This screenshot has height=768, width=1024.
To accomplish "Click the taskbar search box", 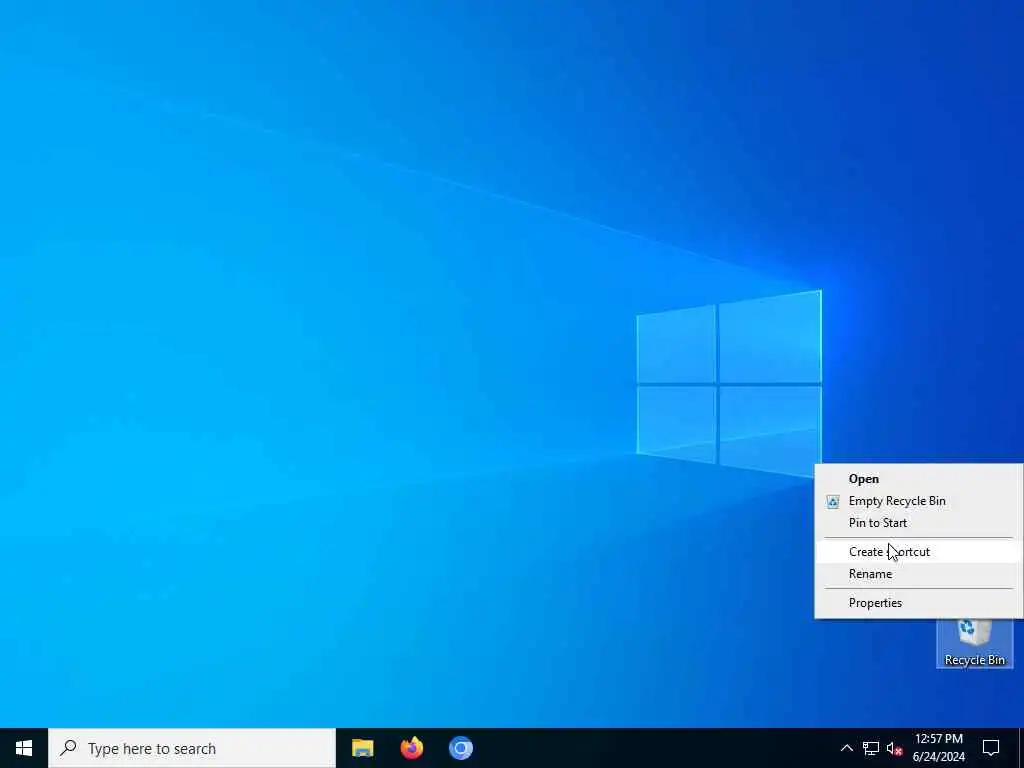I will (192, 748).
